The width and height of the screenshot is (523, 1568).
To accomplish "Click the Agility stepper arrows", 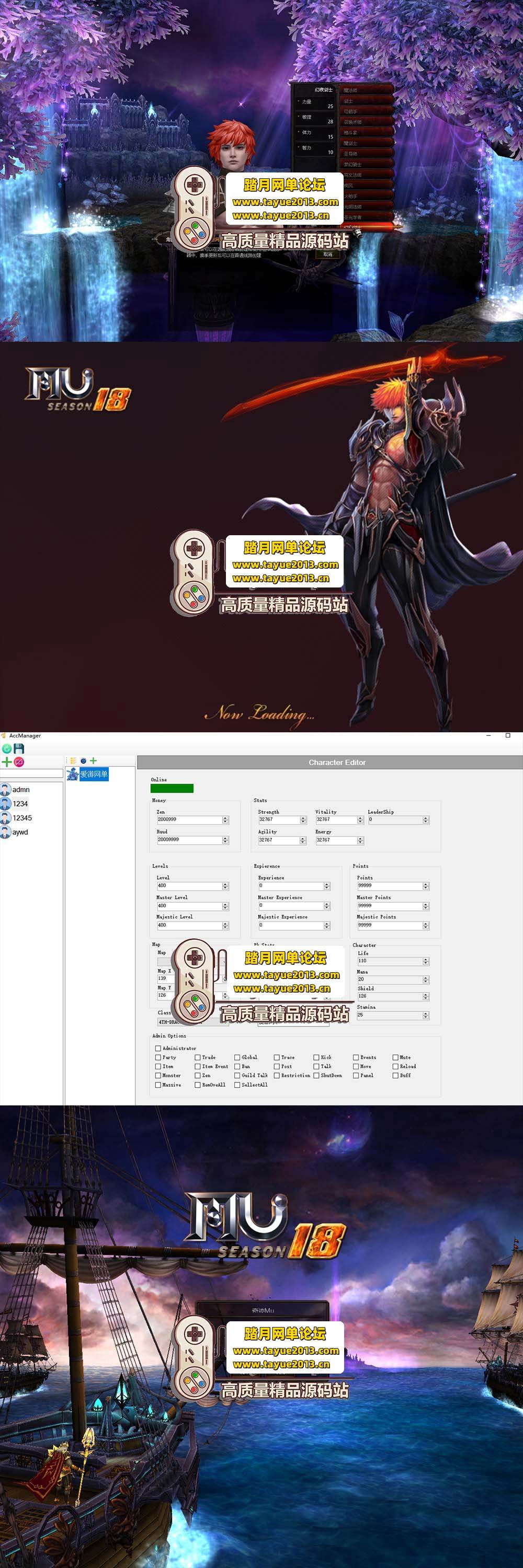I will click(x=303, y=840).
